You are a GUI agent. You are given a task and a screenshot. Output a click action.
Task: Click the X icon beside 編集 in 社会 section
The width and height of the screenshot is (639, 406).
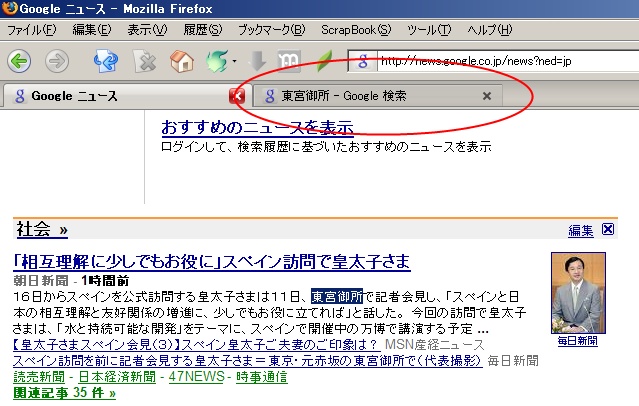[x=608, y=229]
